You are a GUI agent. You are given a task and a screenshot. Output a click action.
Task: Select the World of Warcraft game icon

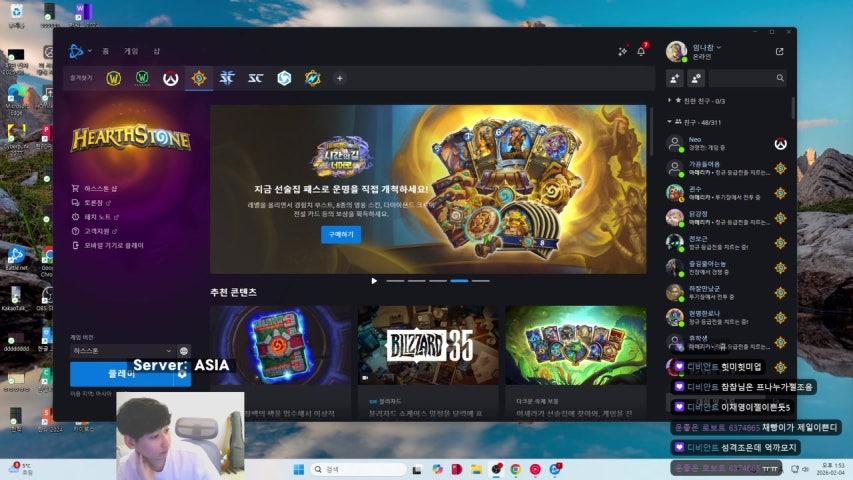[x=114, y=78]
